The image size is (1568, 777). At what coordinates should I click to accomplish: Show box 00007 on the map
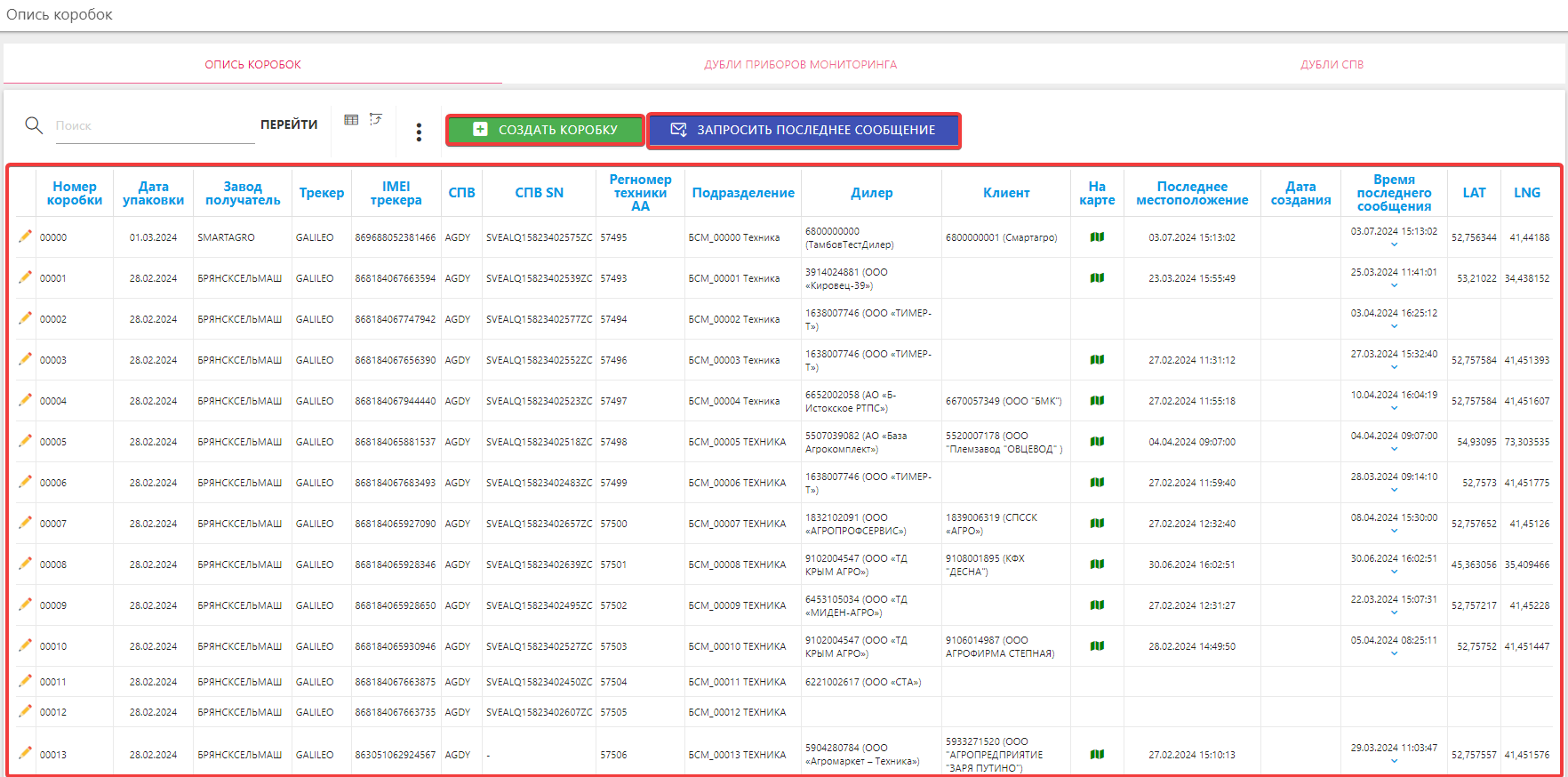tap(1097, 524)
